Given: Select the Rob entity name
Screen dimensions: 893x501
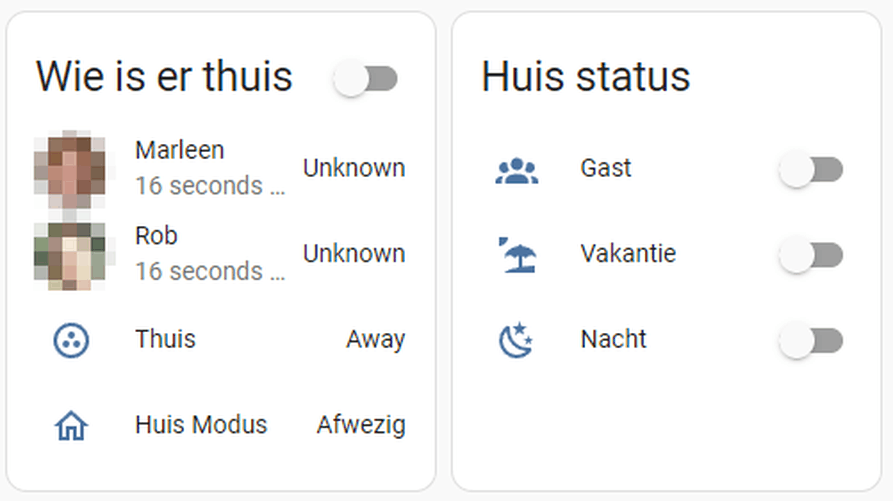Looking at the screenshot, I should [x=156, y=236].
